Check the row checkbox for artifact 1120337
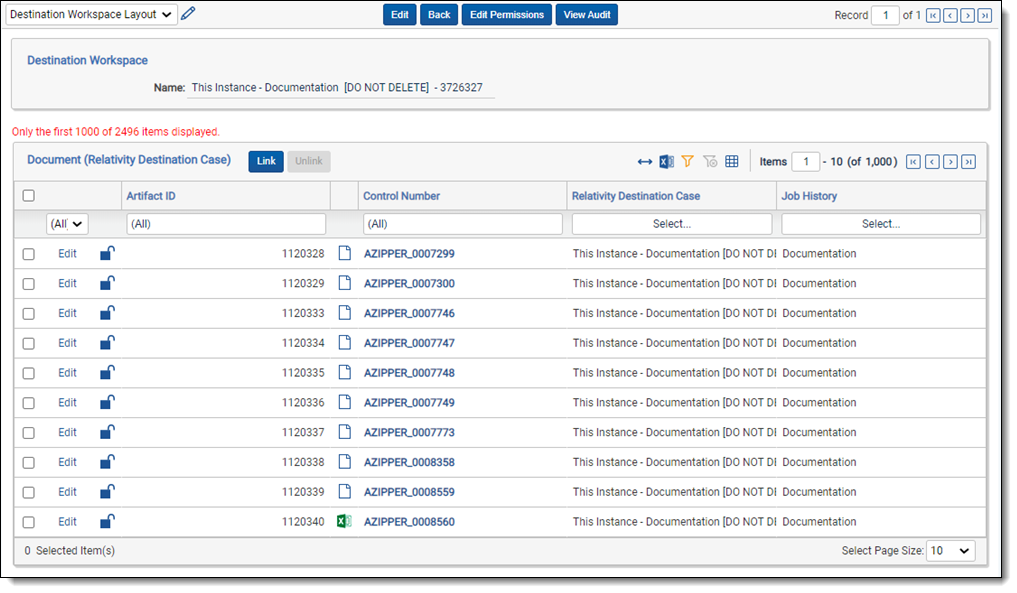 pyautogui.click(x=29, y=433)
